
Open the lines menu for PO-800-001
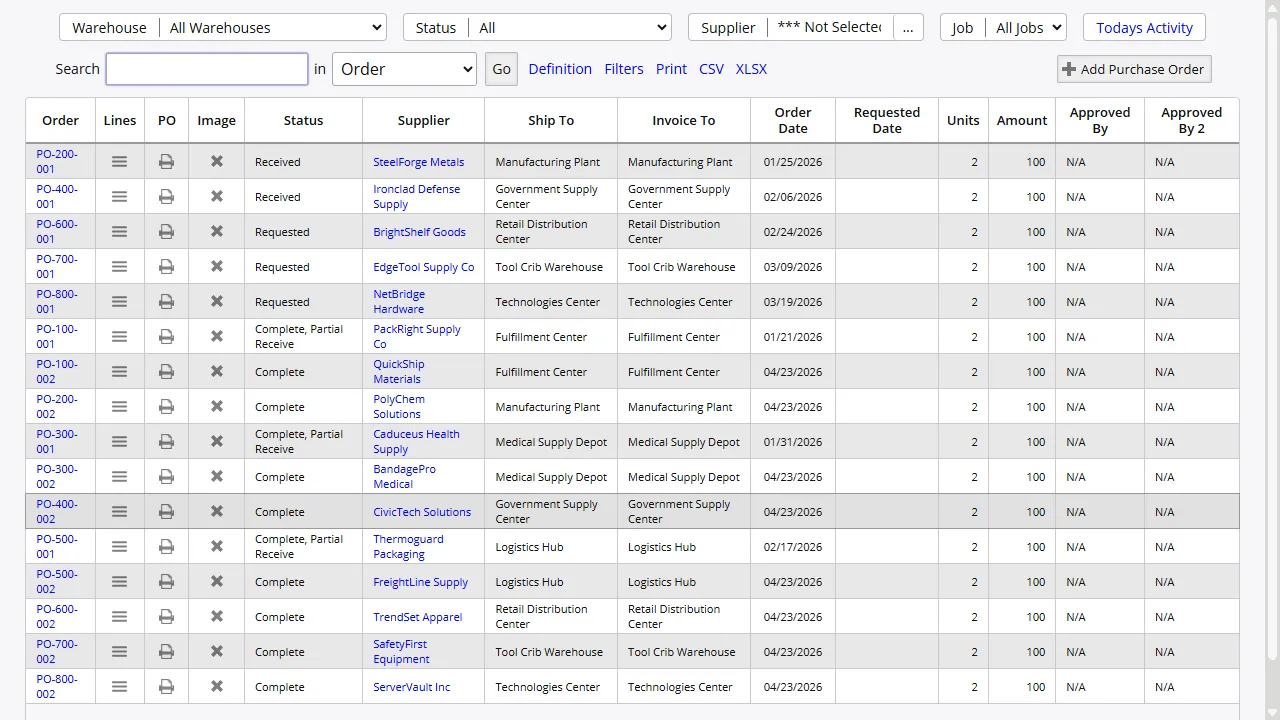[119, 301]
